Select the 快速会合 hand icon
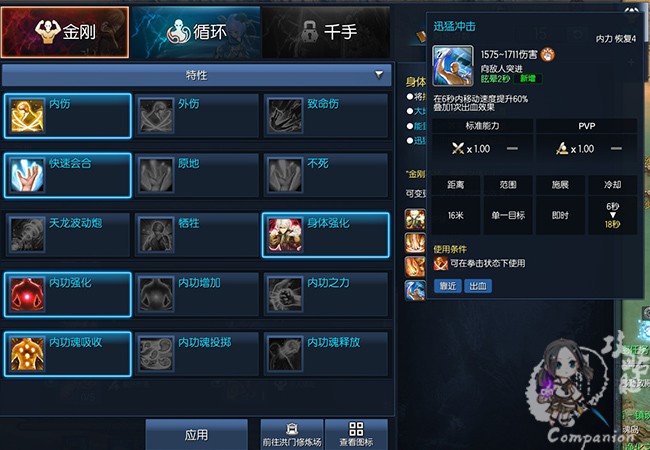Viewport: 650px width, 450px height. pos(27,176)
